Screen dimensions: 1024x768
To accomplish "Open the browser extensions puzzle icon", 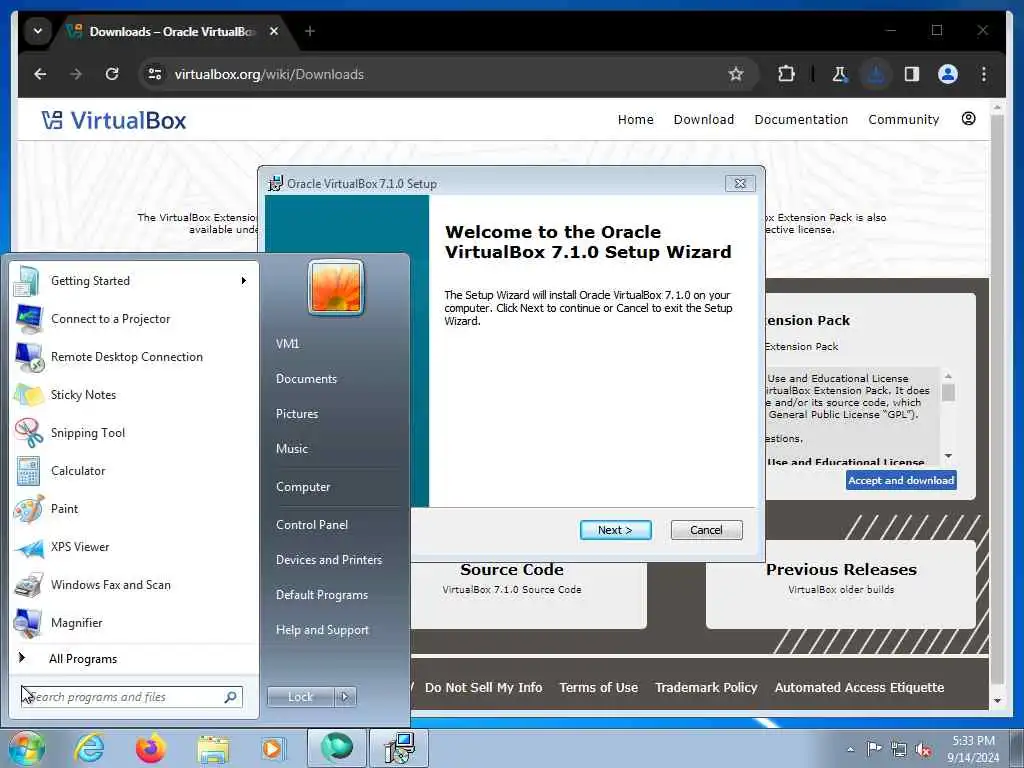I will (x=786, y=74).
